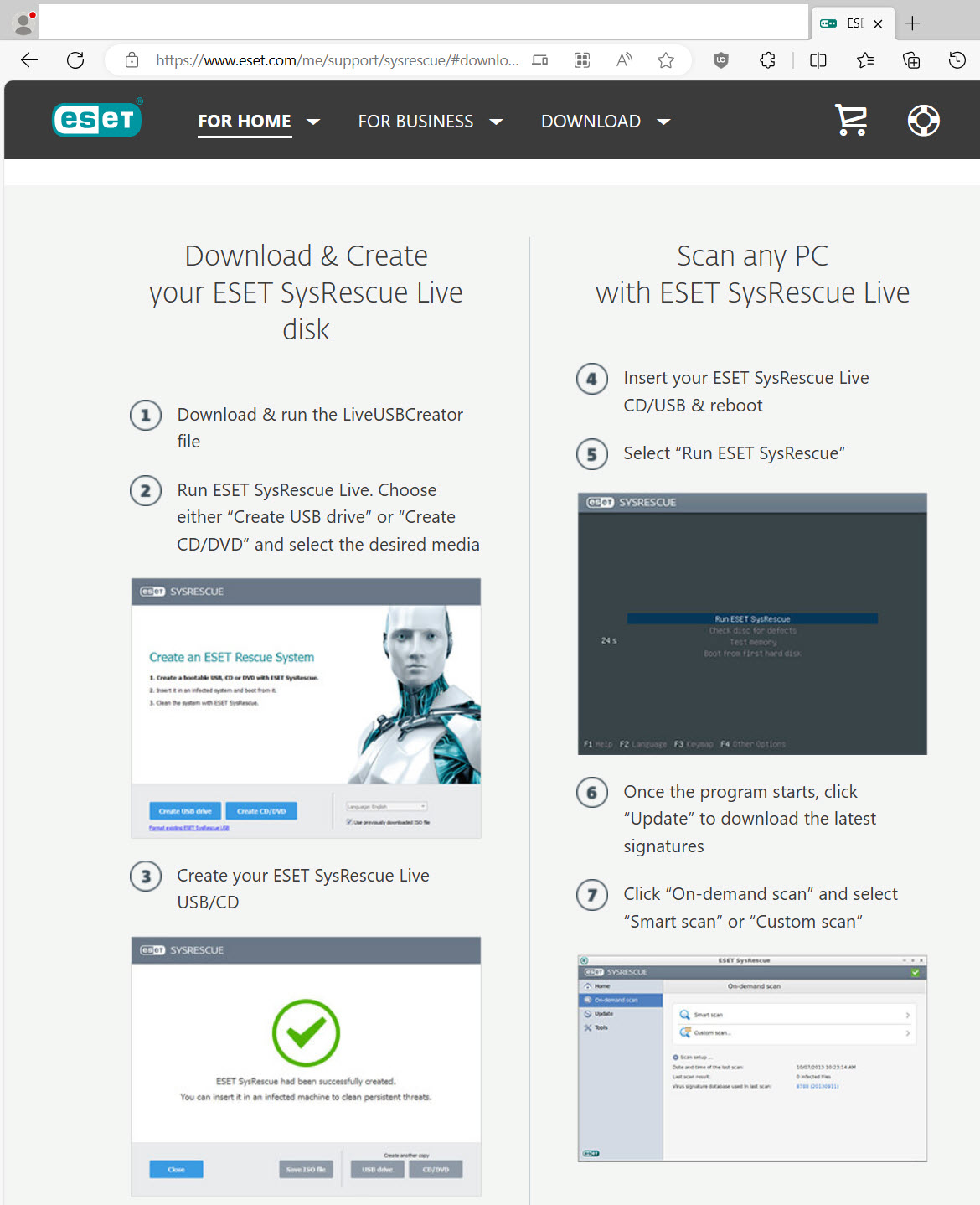Viewport: 980px width, 1205px height.
Task: Click the Create an ESET Rescue System screenshot
Action: pos(306,708)
